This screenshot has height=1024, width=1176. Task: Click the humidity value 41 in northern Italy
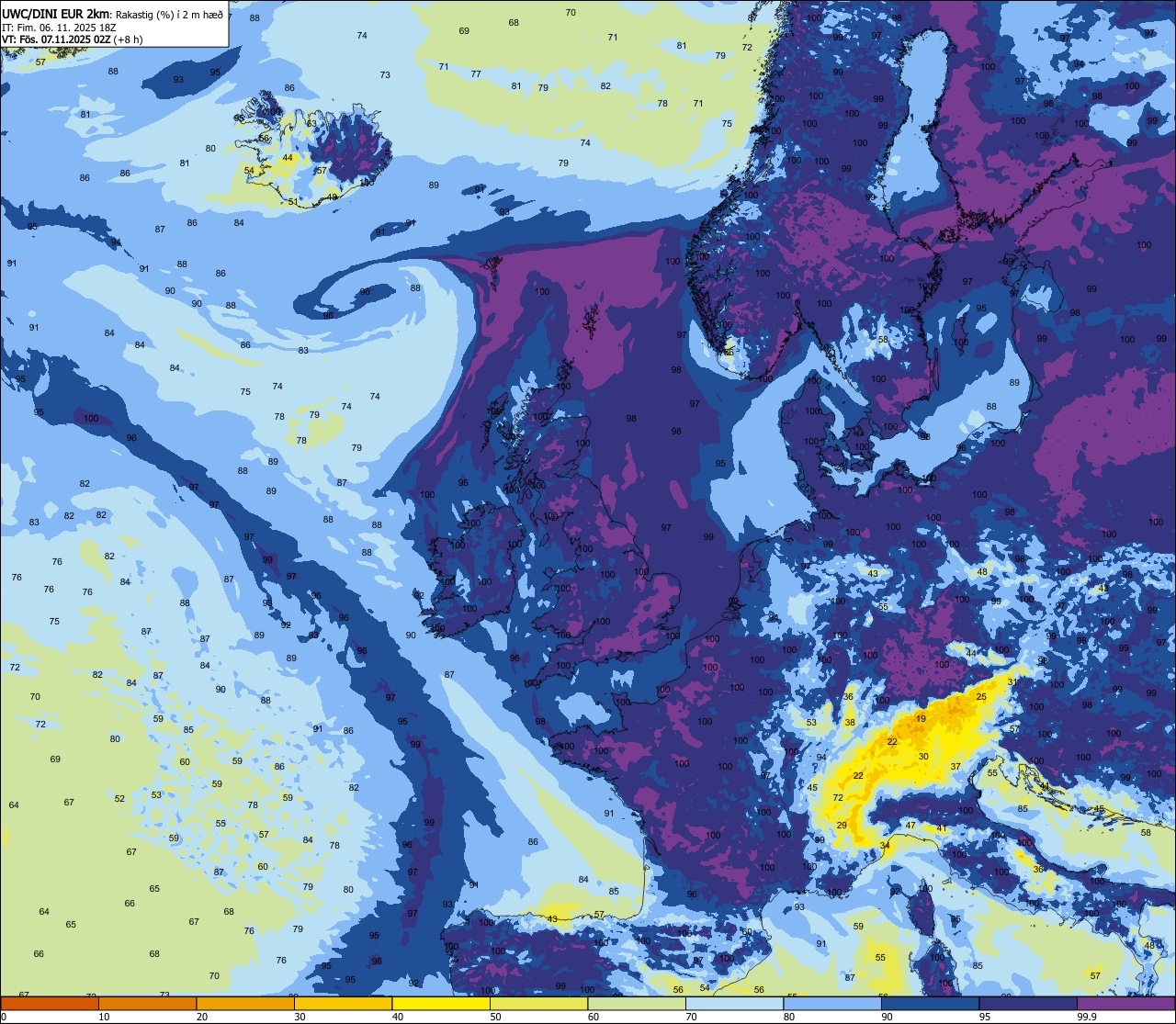(942, 829)
